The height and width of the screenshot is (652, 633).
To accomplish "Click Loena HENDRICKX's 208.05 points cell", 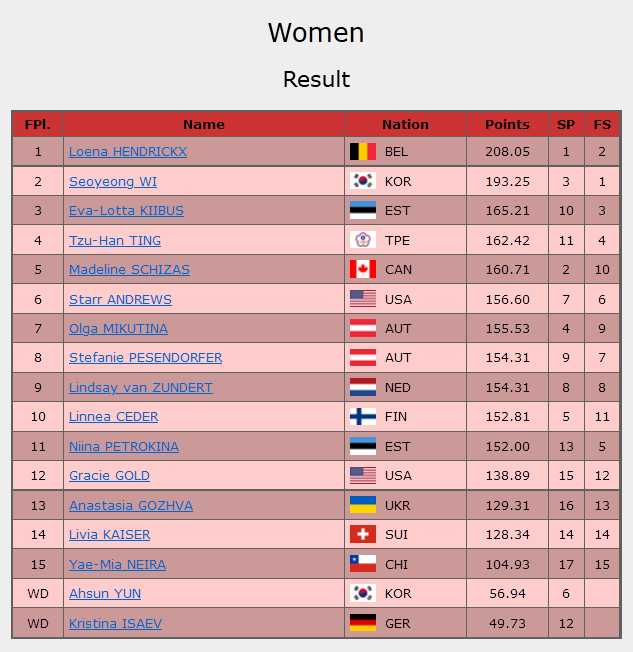I will click(507, 152).
